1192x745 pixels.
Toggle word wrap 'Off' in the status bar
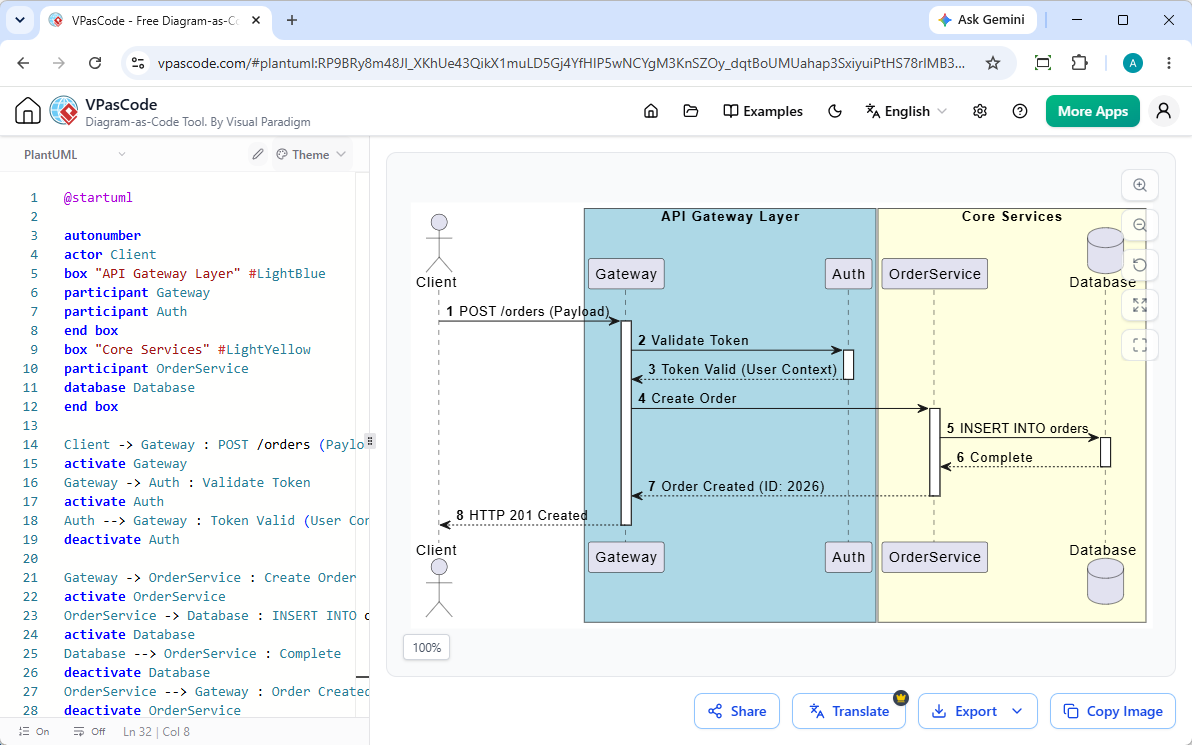89,731
